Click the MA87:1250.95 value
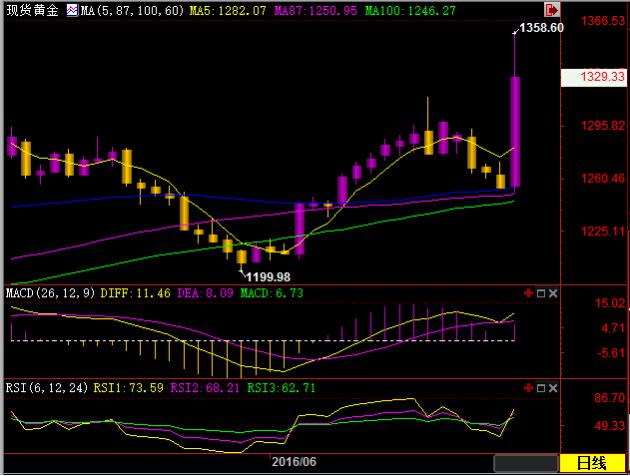This screenshot has width=630, height=476. [315, 10]
